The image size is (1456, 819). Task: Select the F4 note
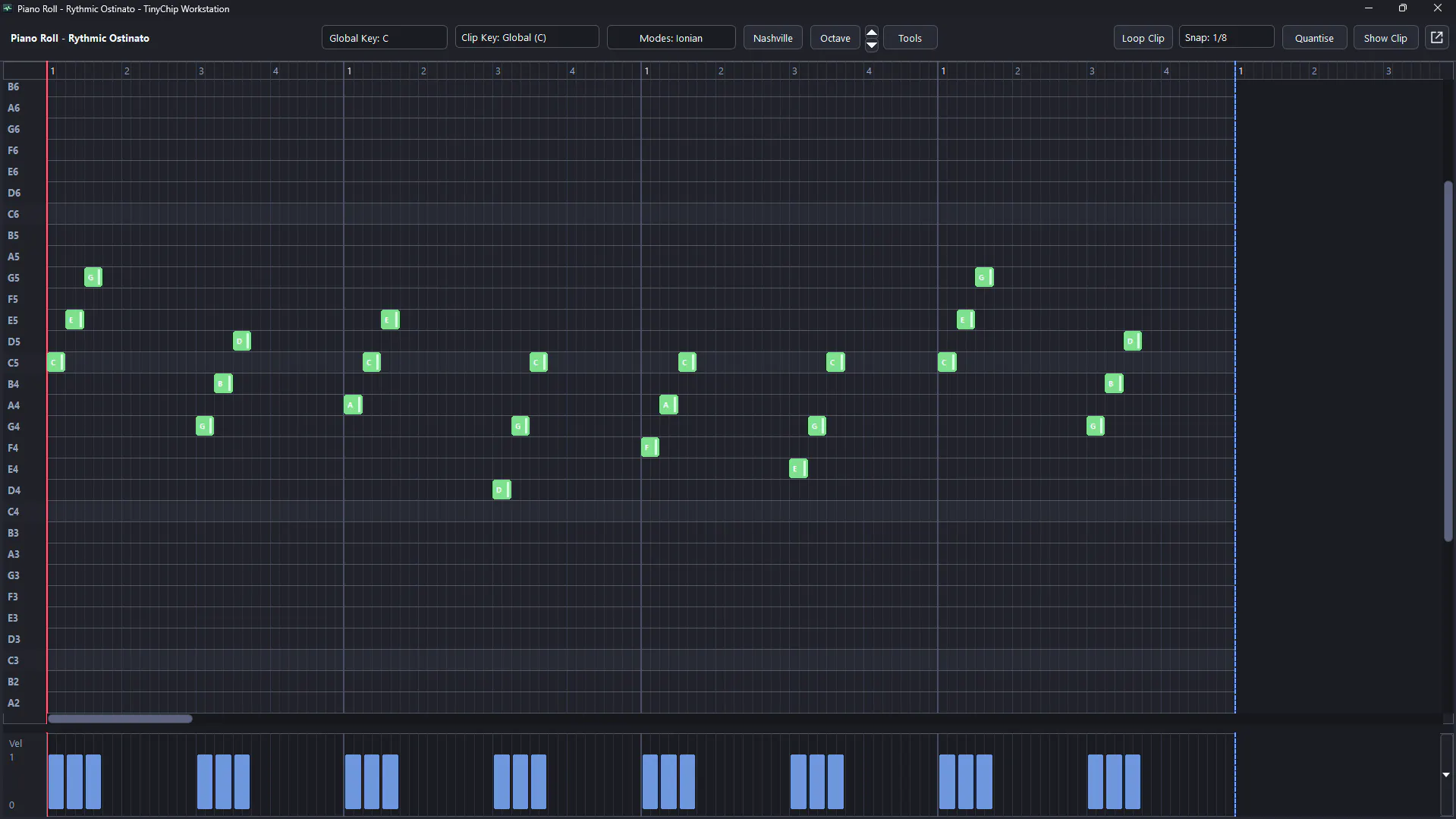click(650, 447)
